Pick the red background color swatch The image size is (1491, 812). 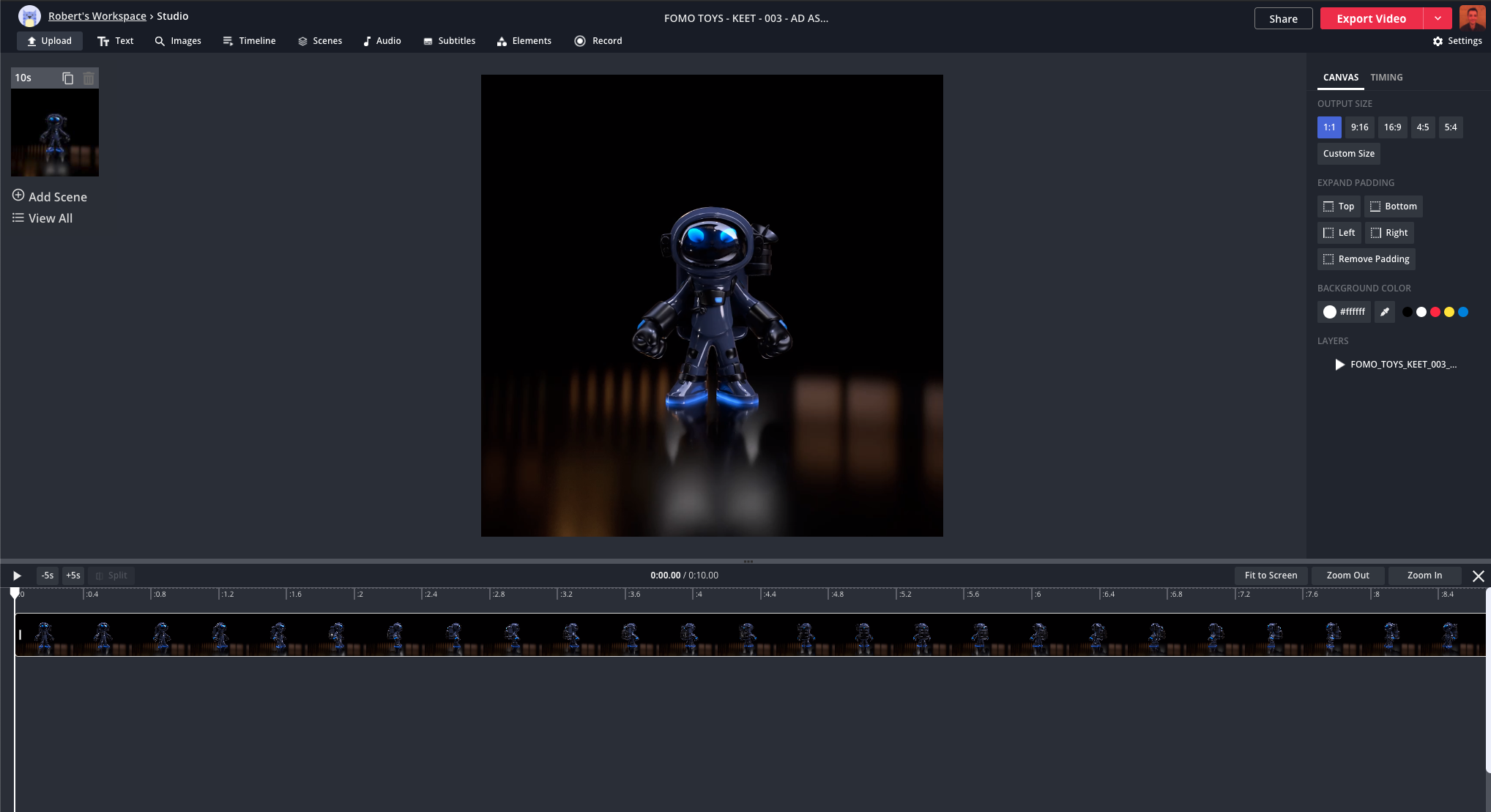click(1435, 312)
